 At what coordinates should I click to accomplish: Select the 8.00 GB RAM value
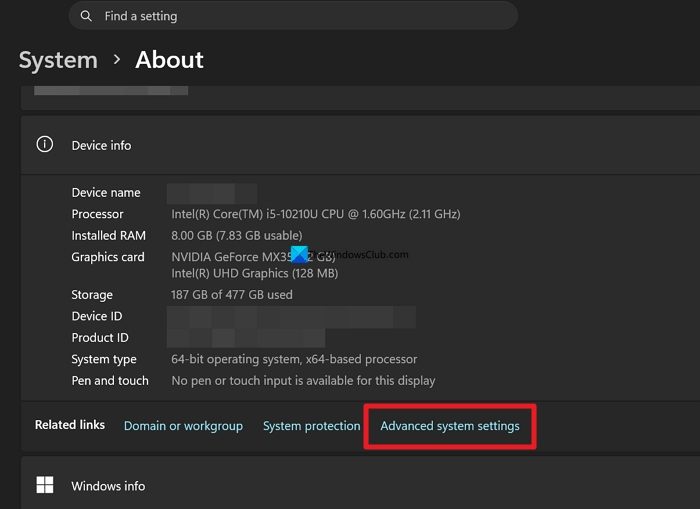click(x=237, y=235)
